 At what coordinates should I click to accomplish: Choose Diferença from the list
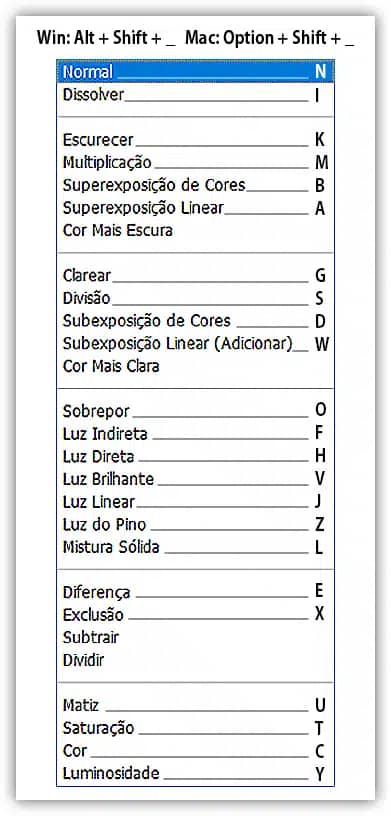point(195,592)
